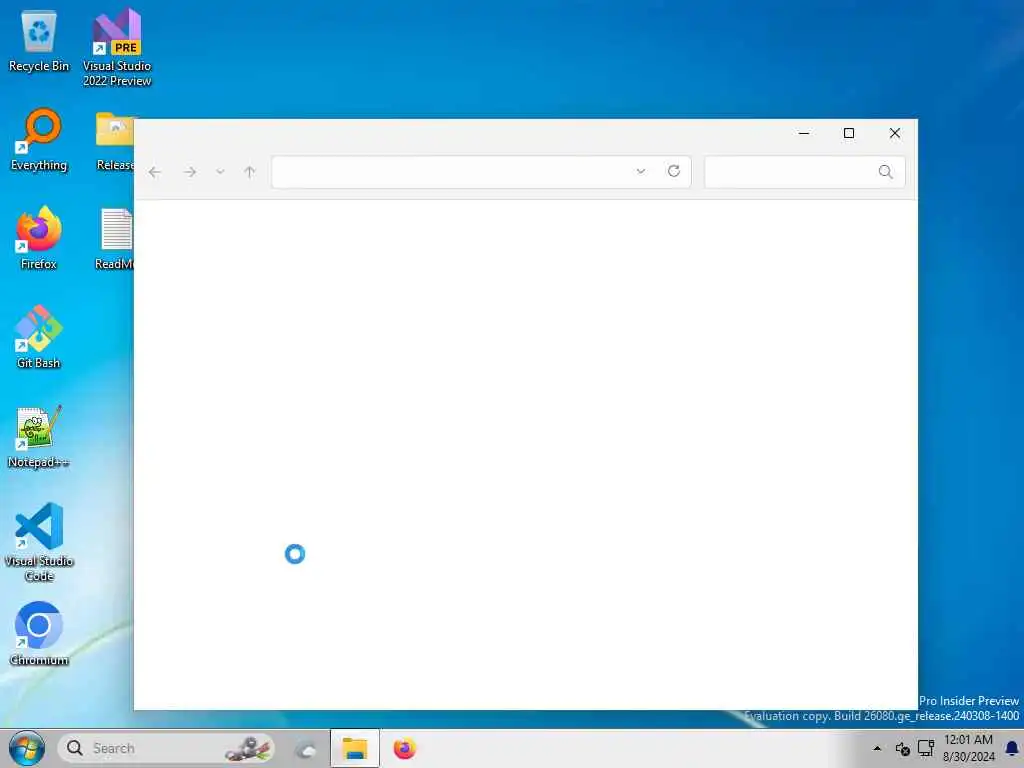The width and height of the screenshot is (1024, 768).
Task: Select the Notepad++ desktop shortcut
Action: [39, 436]
